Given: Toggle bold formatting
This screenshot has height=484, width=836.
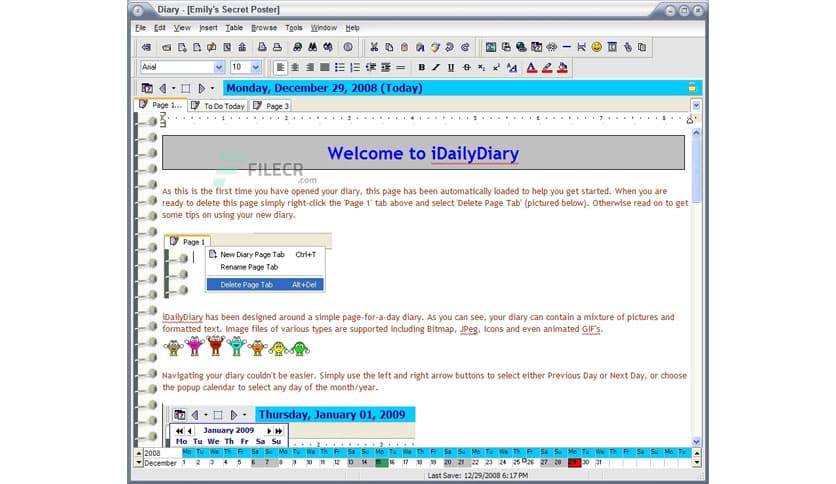Looking at the screenshot, I should coord(421,68).
